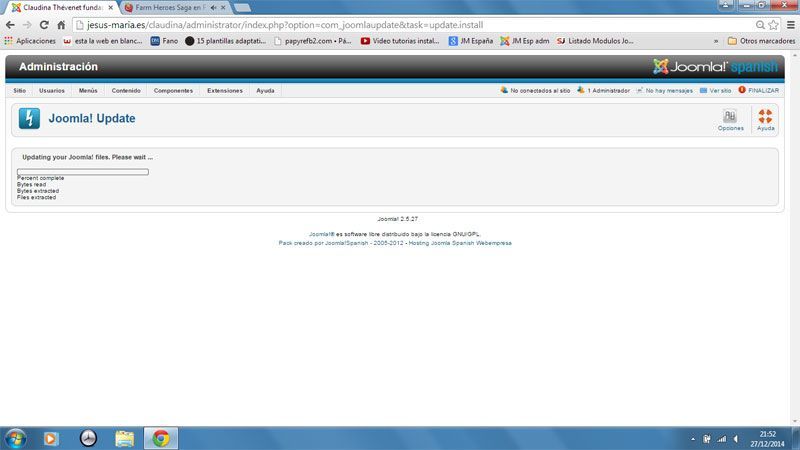Open the 15 plantillas adaptati... bookmark

click(x=226, y=41)
